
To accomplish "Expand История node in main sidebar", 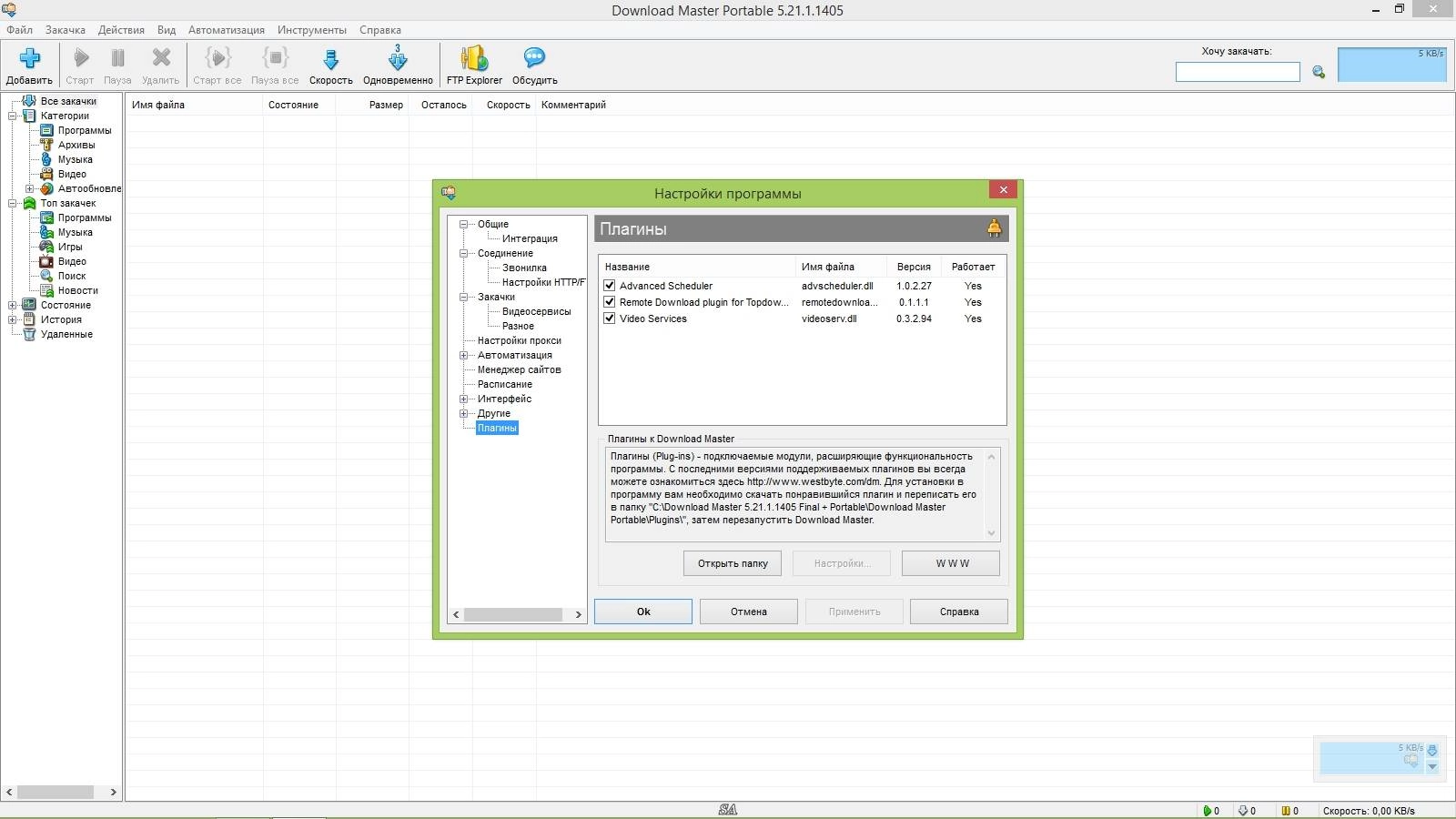I will point(13,319).
